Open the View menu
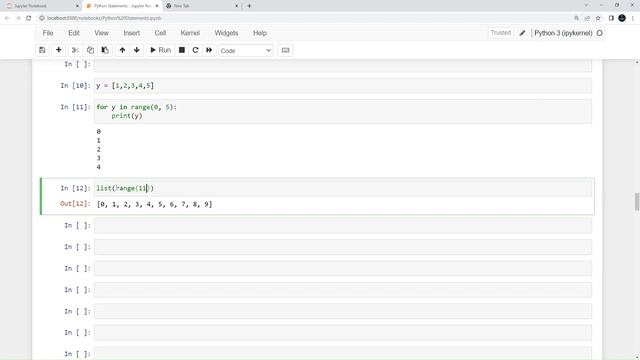The height and width of the screenshot is (360, 640). click(102, 33)
